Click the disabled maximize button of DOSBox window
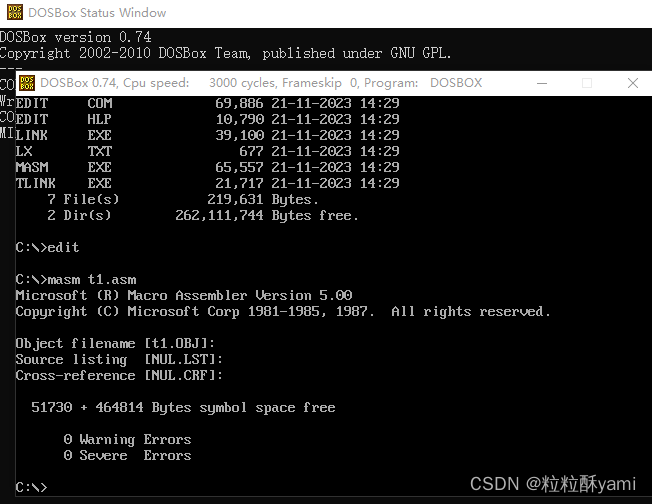The height and width of the screenshot is (504, 652). click(x=587, y=83)
